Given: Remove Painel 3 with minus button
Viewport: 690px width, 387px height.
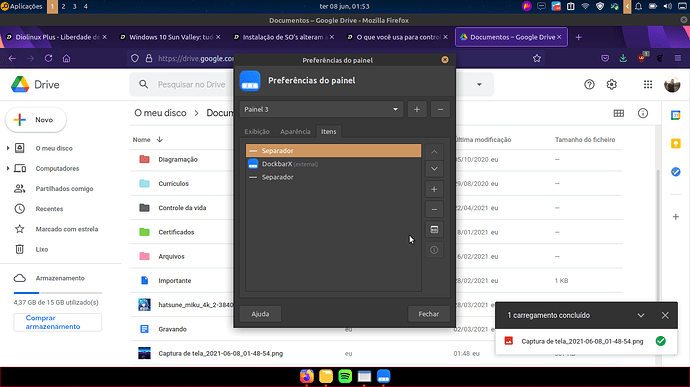Looking at the screenshot, I should 440,109.
